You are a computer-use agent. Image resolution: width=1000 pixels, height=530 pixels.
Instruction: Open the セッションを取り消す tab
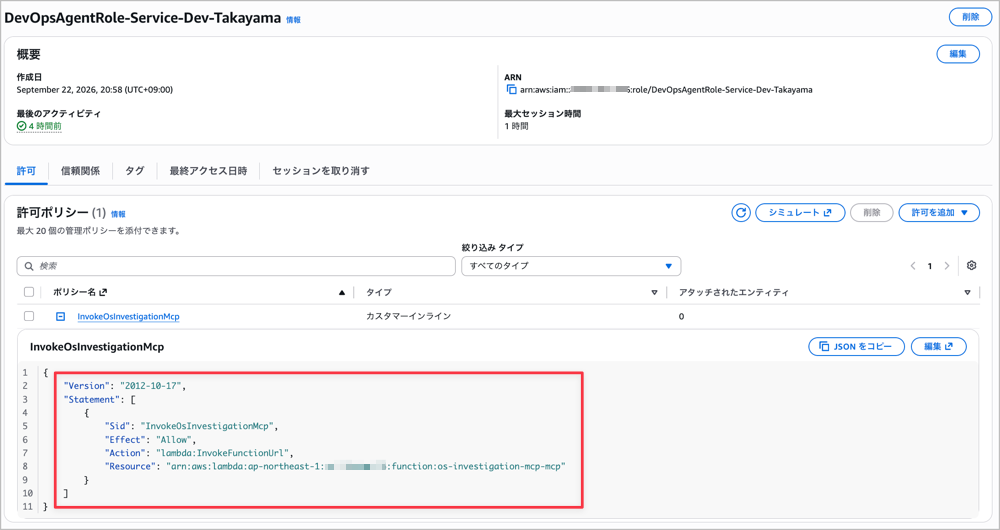pyautogui.click(x=321, y=171)
